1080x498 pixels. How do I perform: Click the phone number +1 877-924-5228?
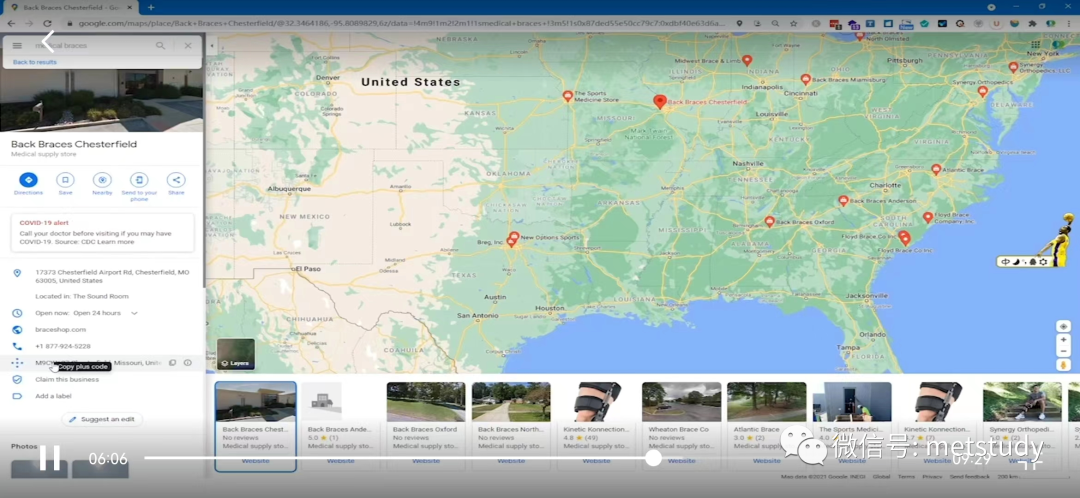63,346
